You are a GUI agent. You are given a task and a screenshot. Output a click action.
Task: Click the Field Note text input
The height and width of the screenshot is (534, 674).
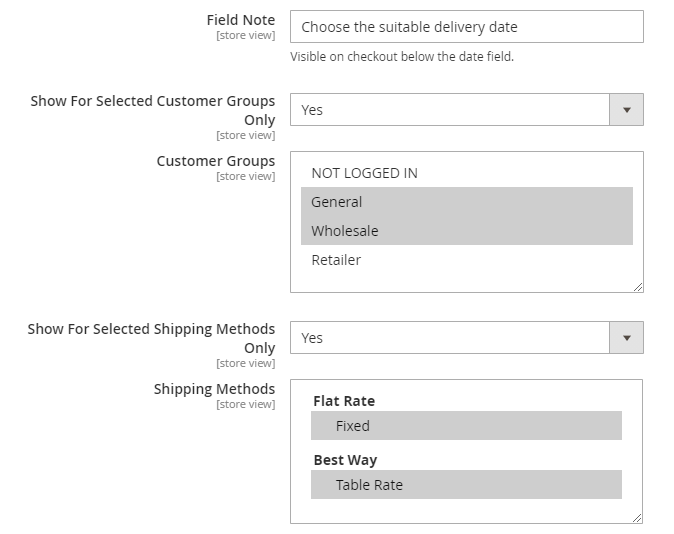coord(466,27)
